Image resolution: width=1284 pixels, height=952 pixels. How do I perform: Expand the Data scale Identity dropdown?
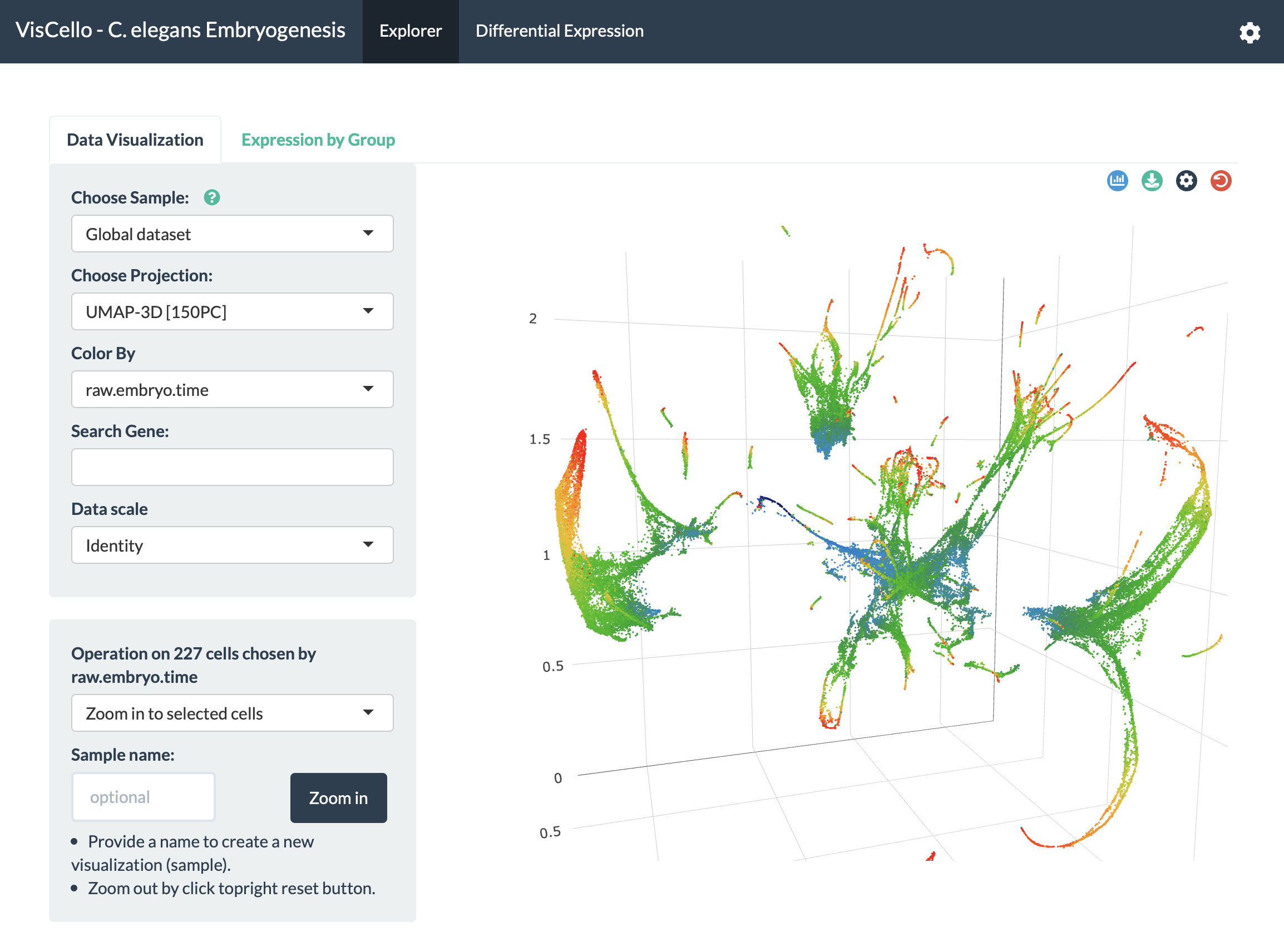232,545
